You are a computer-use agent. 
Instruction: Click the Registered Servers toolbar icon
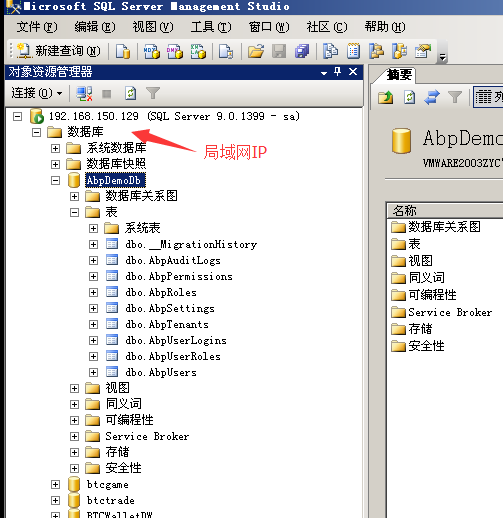point(330,51)
